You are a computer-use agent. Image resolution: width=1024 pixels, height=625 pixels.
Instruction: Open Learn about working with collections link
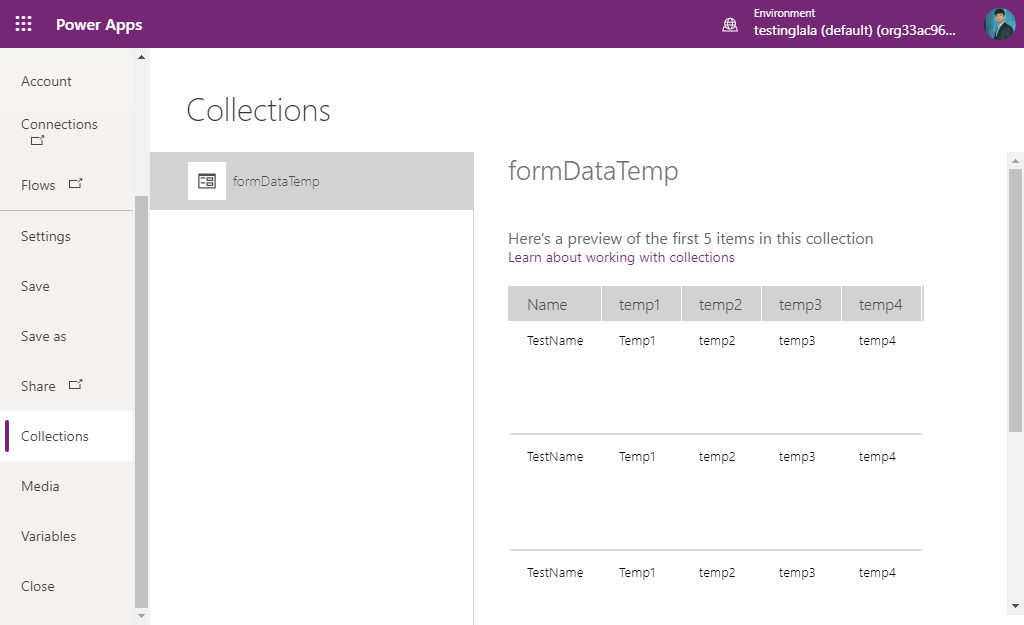[x=621, y=257]
